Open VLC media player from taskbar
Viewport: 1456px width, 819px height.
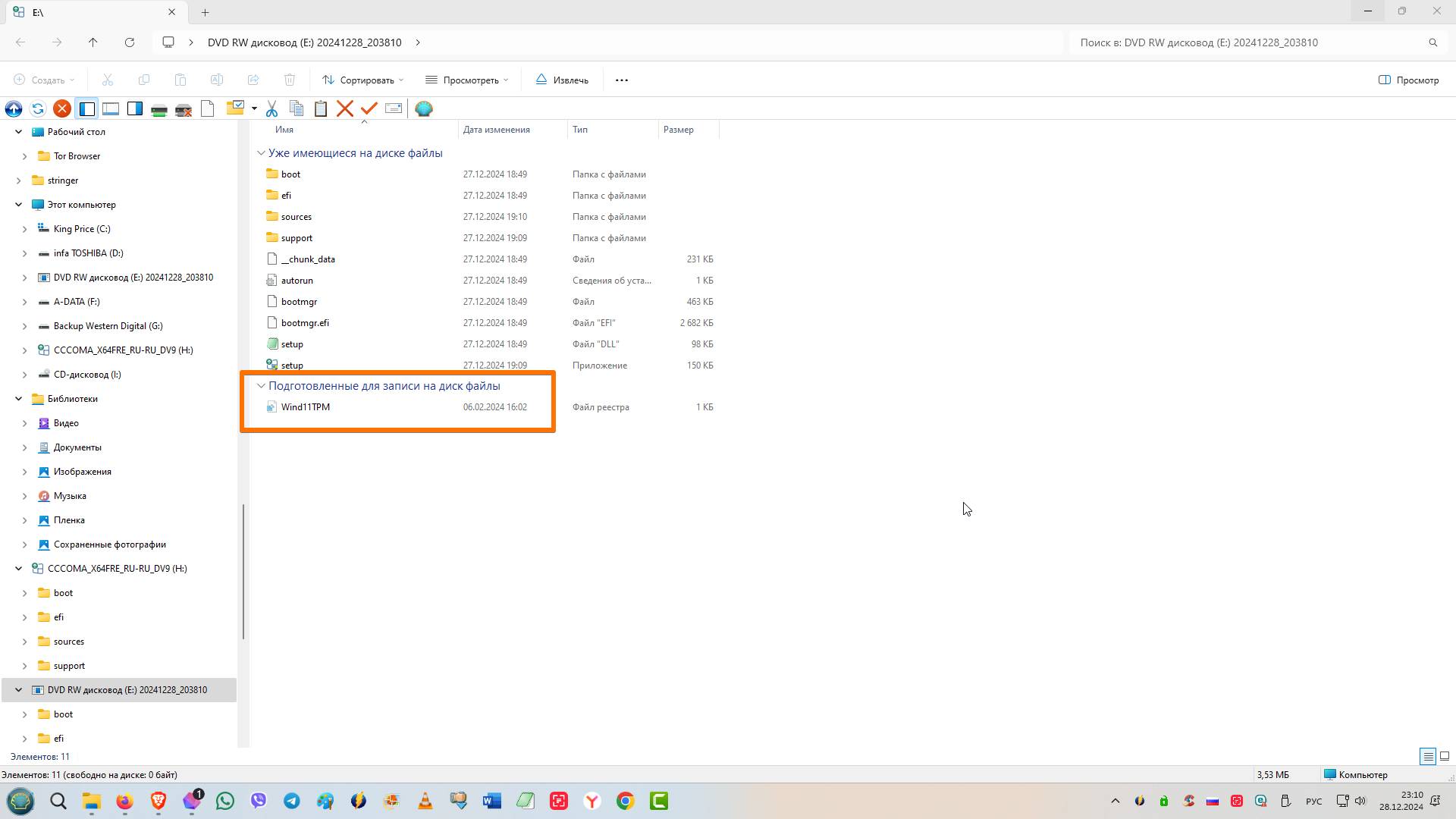tap(425, 801)
